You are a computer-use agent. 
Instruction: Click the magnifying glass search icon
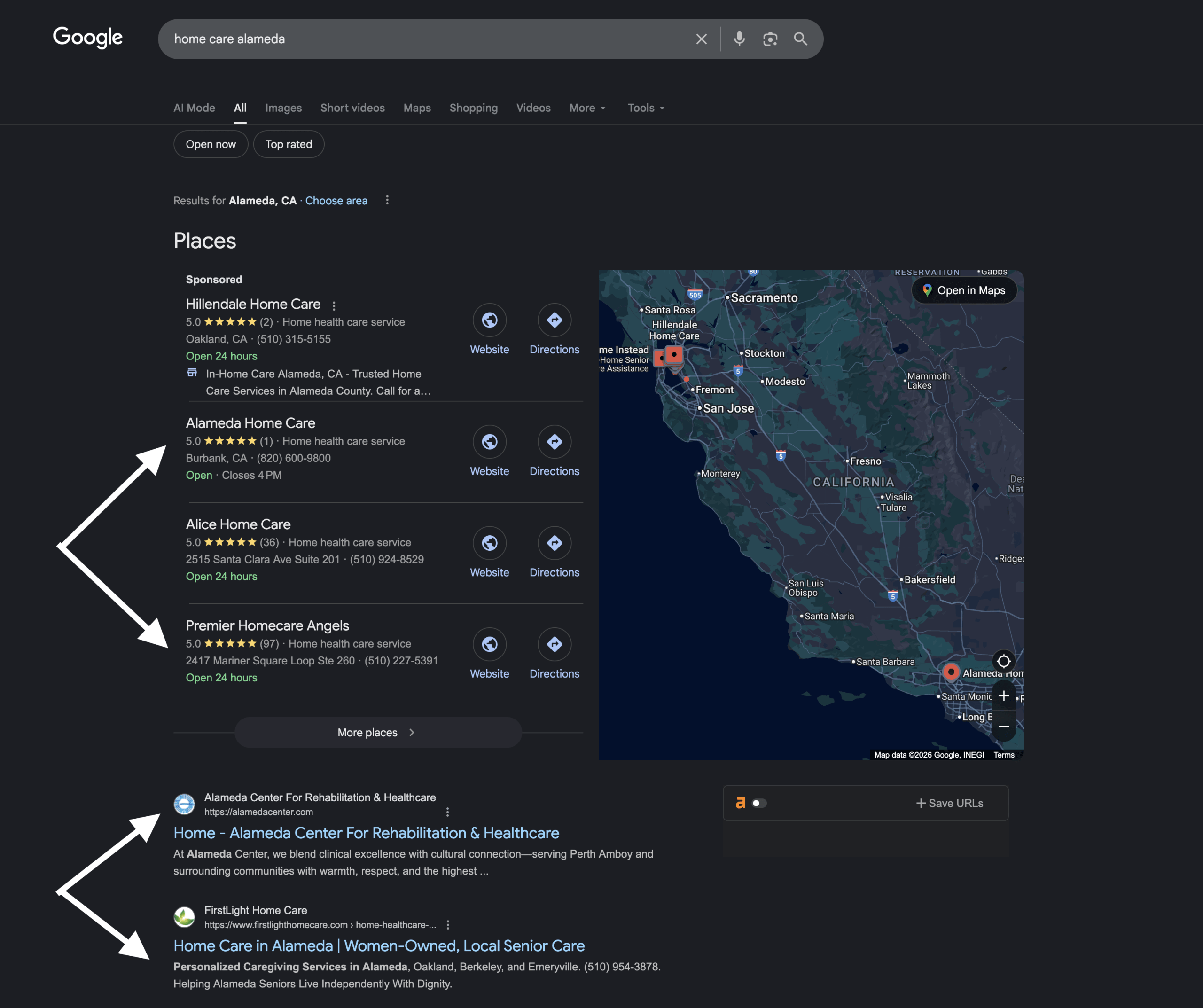[800, 39]
